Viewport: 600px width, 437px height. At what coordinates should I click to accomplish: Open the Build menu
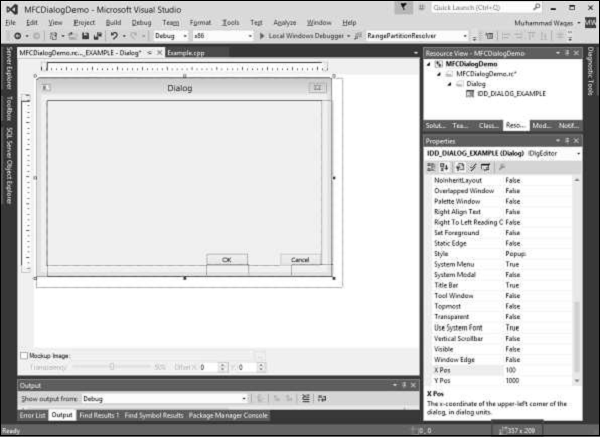tap(113, 23)
